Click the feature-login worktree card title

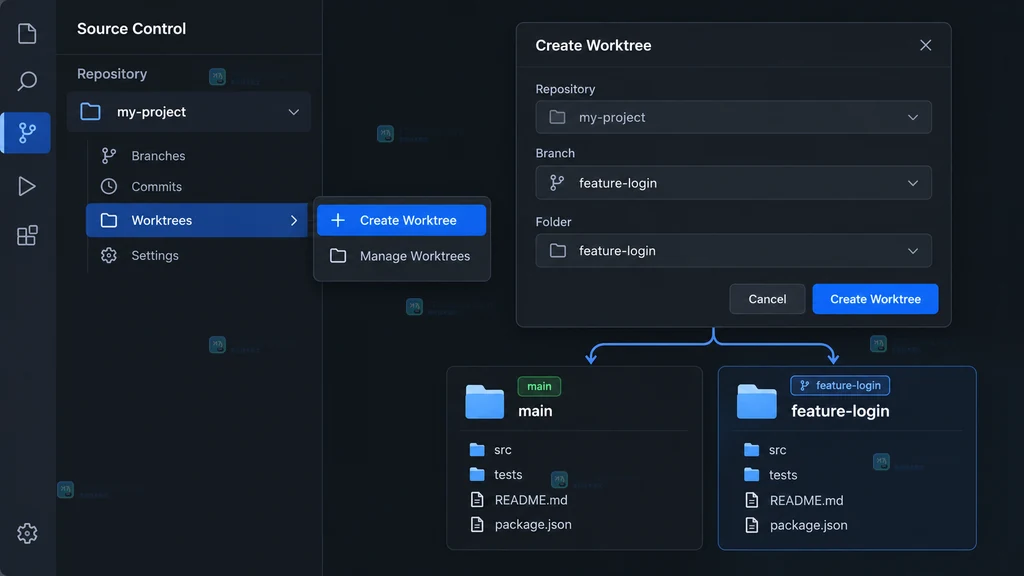point(840,411)
